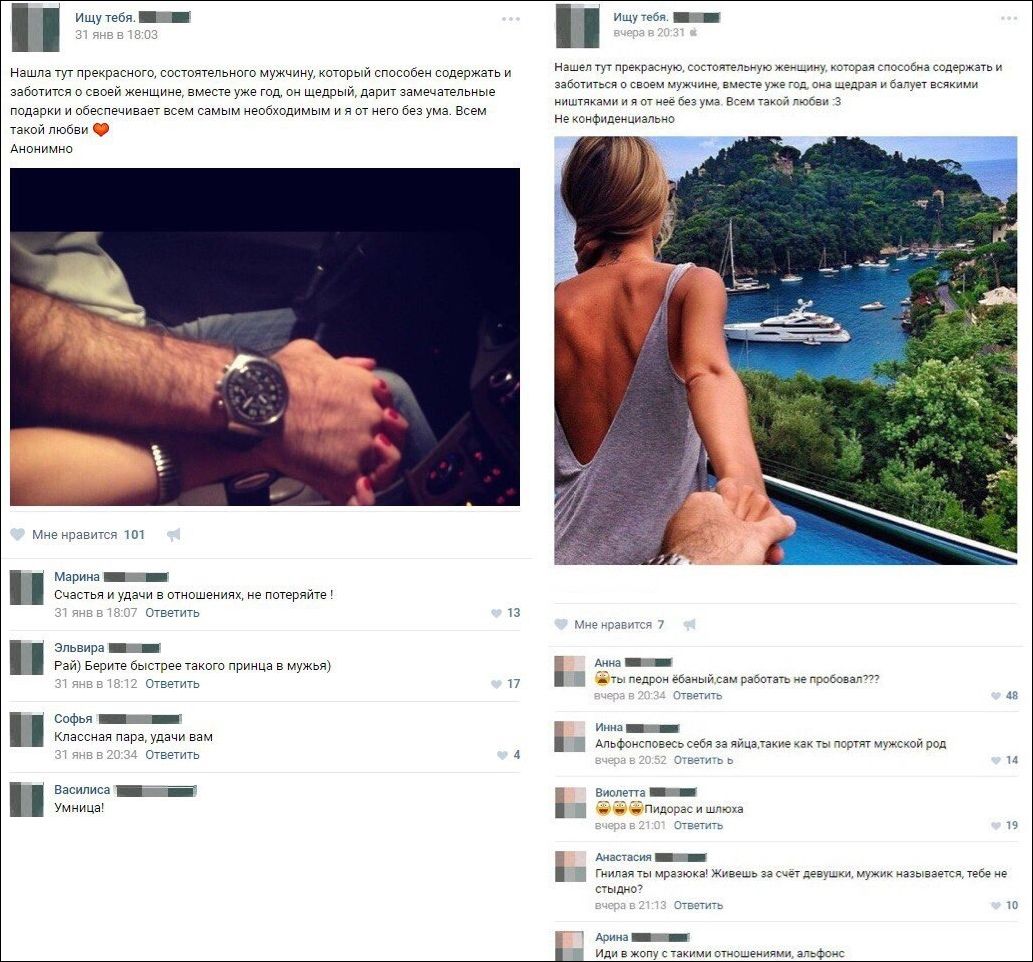Like the left post via the heart icon
Viewport: 1033px width, 962px height.
18,534
